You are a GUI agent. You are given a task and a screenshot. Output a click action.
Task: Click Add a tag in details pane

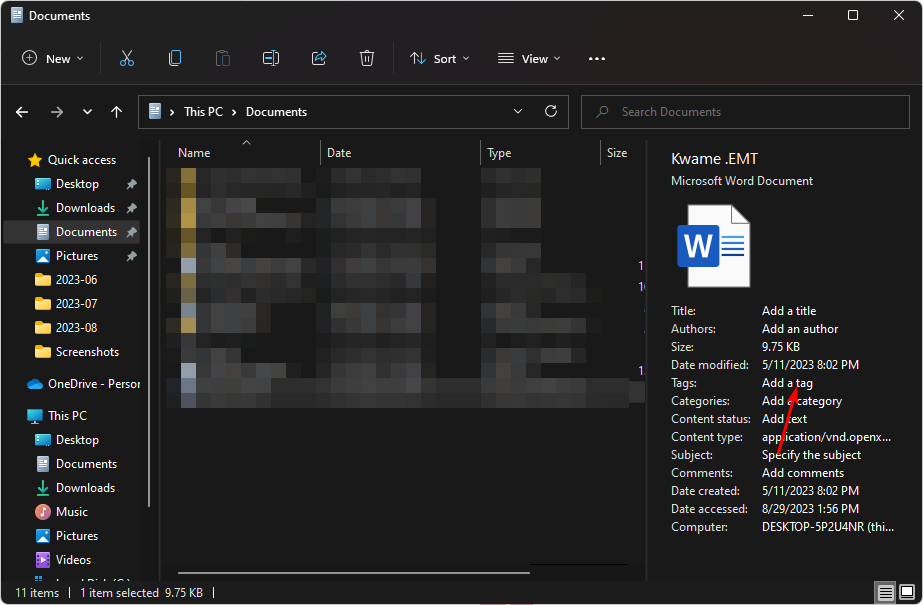coord(787,383)
